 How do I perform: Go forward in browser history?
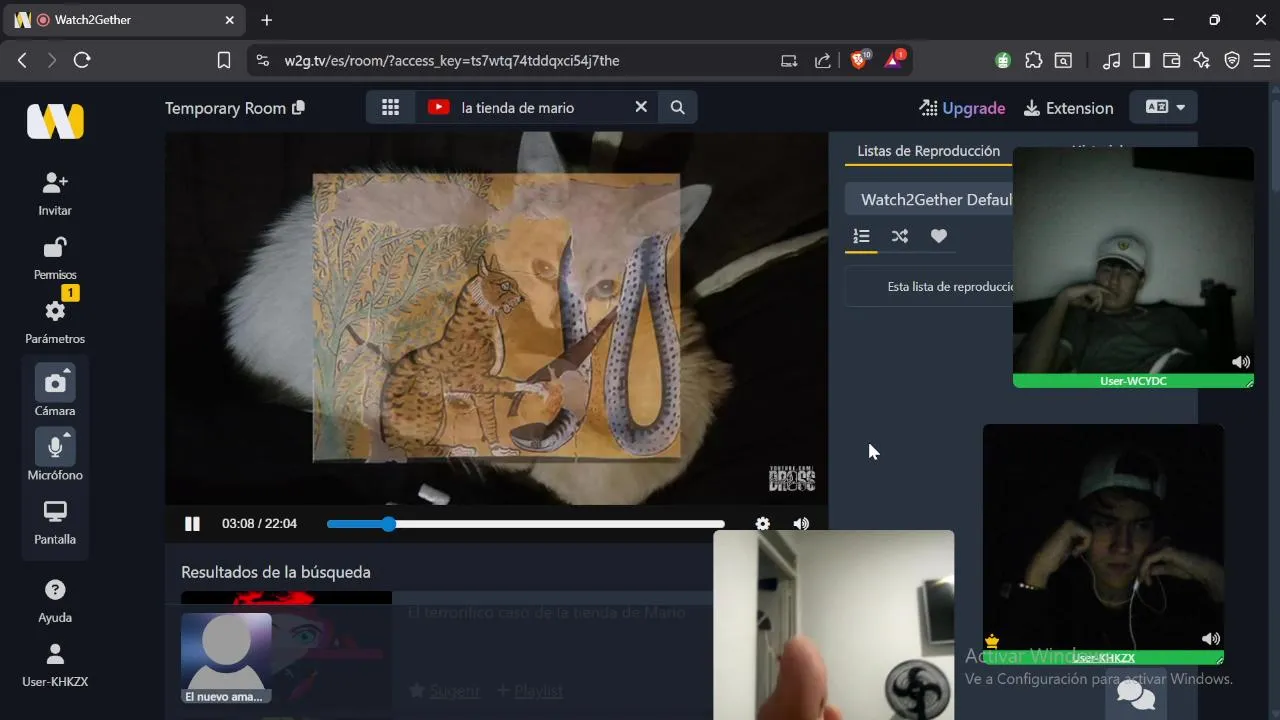coord(52,60)
